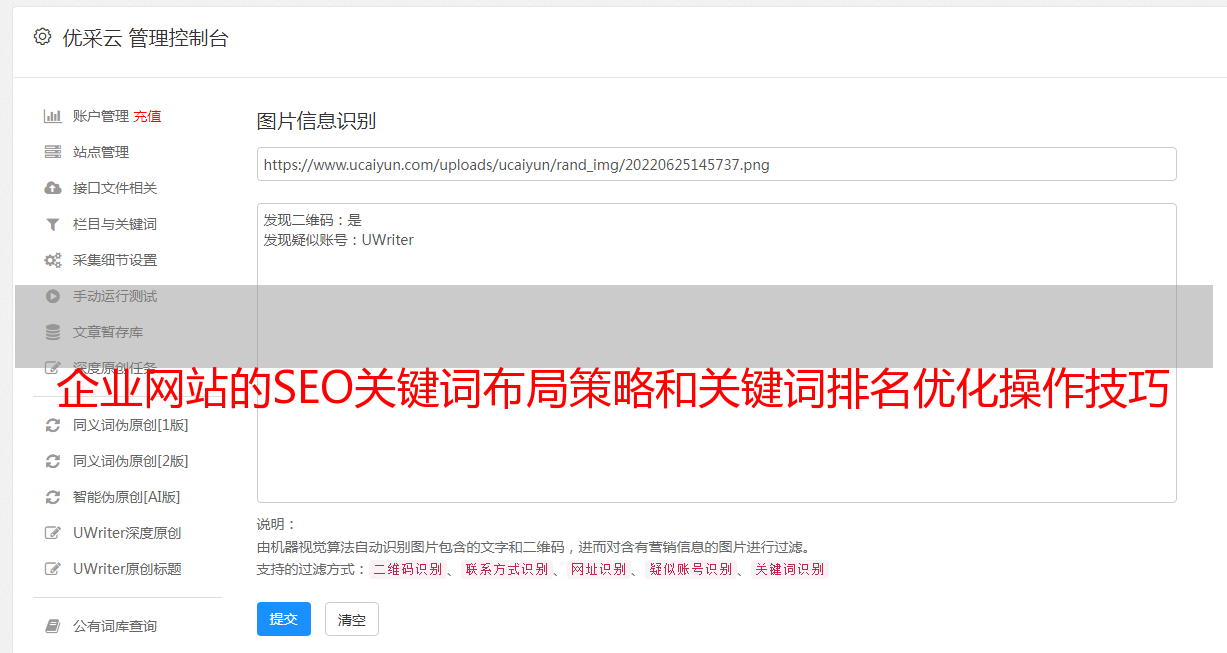Viewport: 1227px width, 653px height.
Task: Click the book icon beside 公有词库查询
Action: click(53, 626)
